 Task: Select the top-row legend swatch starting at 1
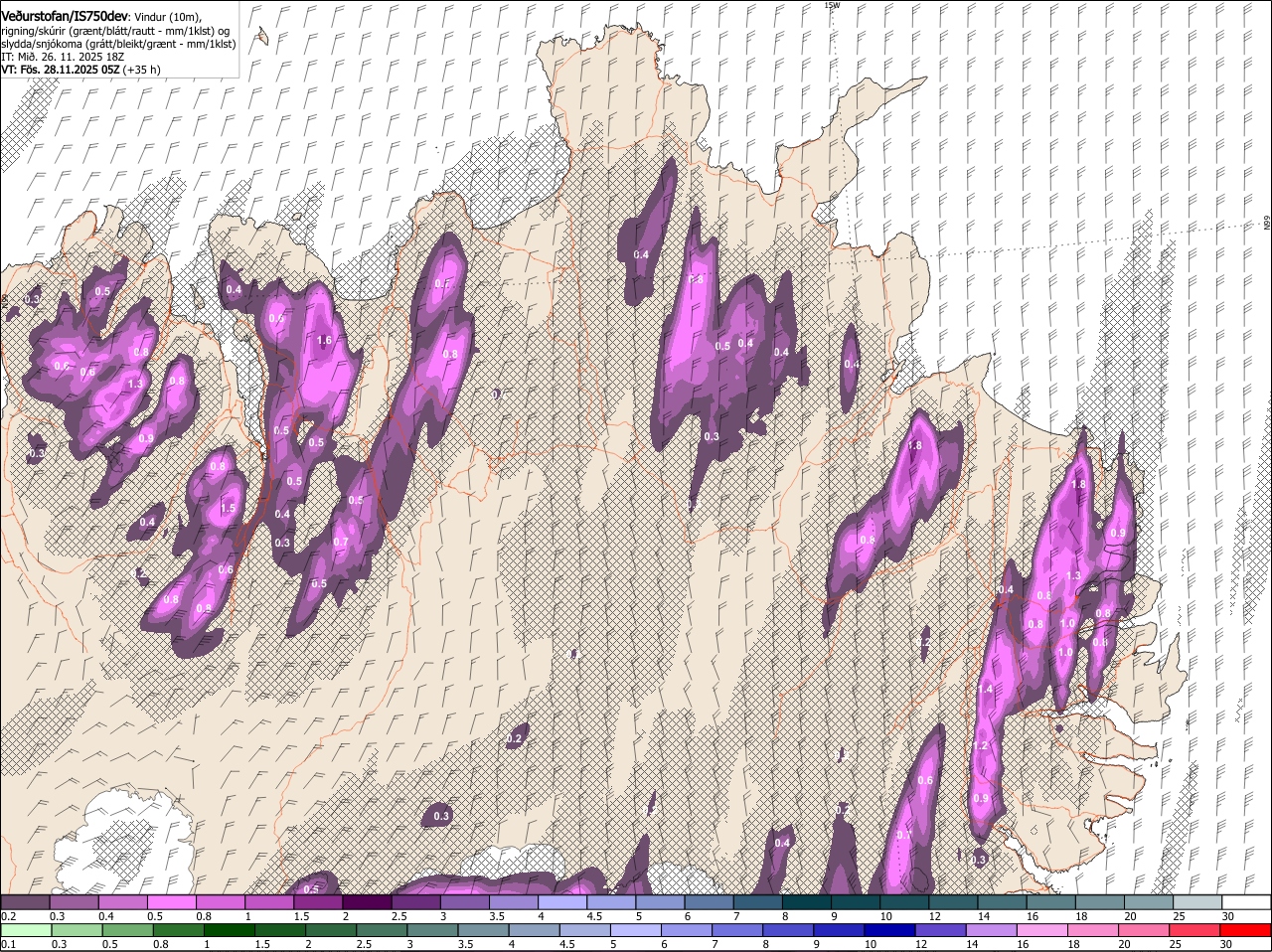(268, 902)
